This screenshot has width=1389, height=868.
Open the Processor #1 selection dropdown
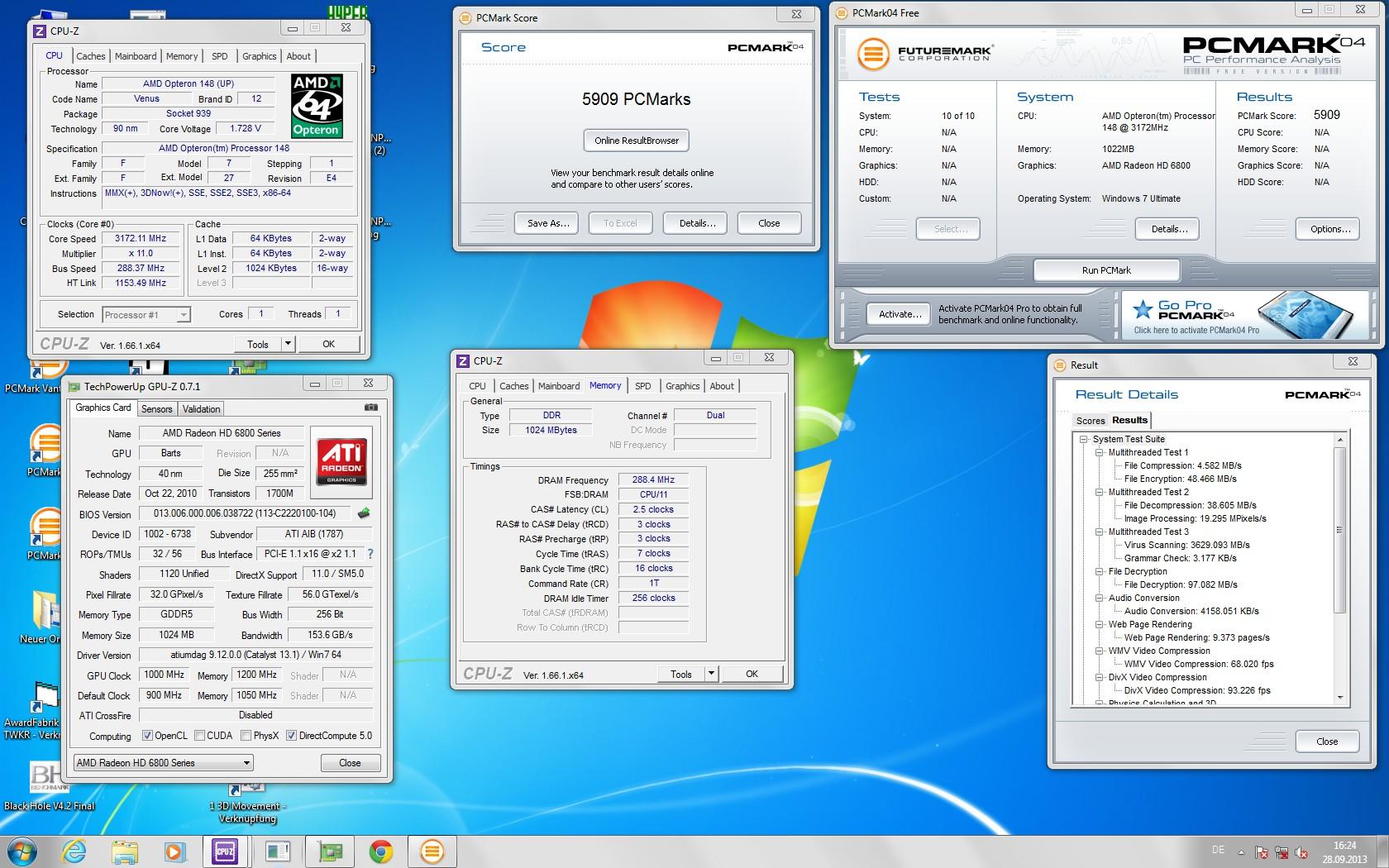(146, 315)
